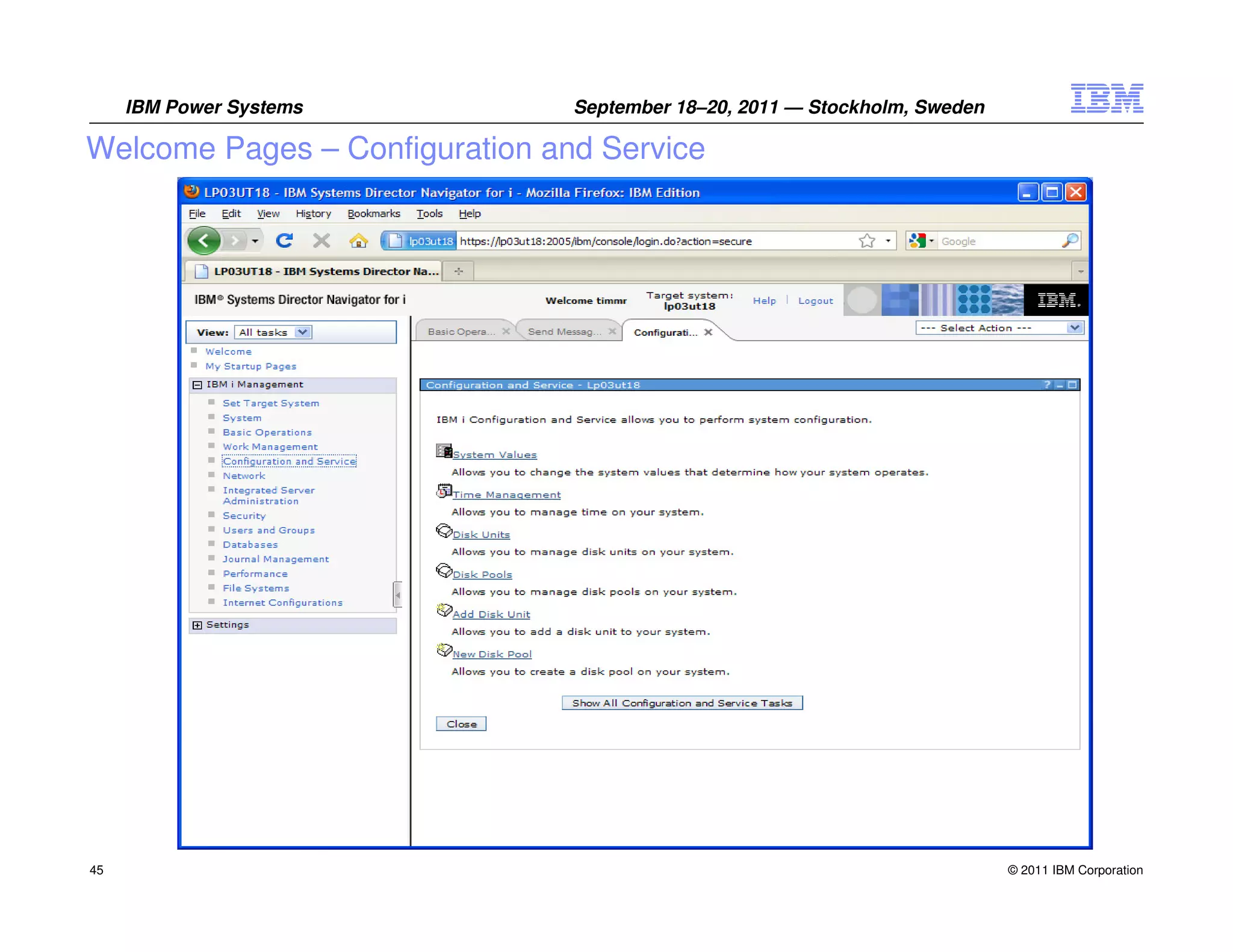Viewport: 1233px width, 952px height.
Task: Open the Disk Pools link
Action: point(482,575)
